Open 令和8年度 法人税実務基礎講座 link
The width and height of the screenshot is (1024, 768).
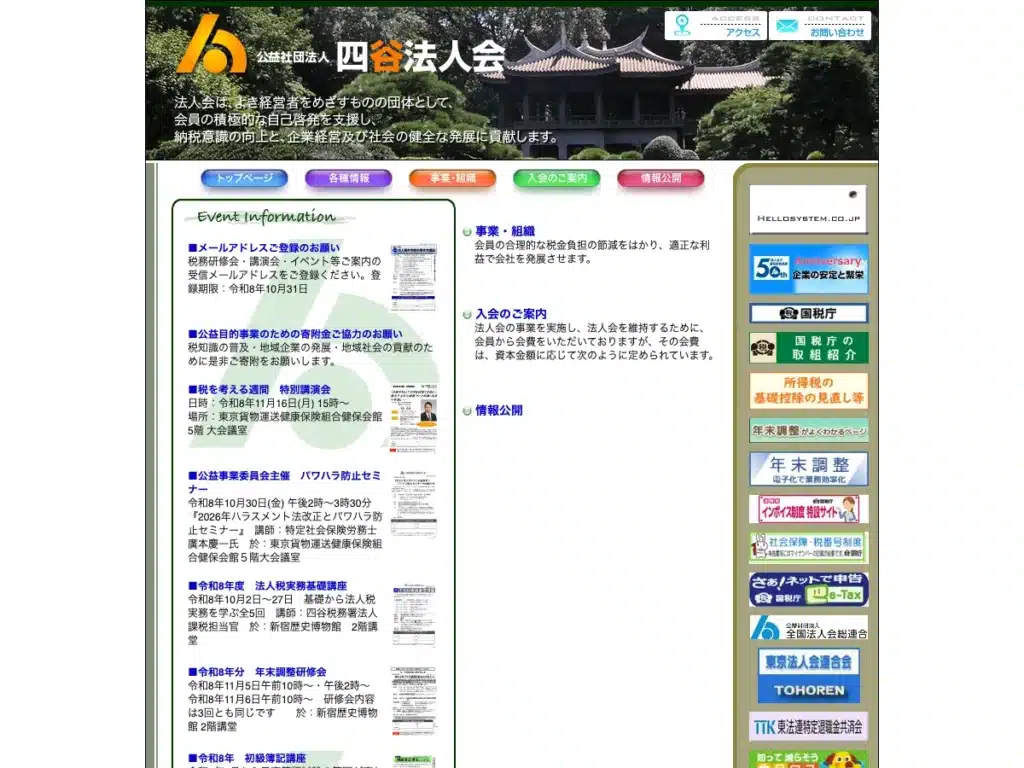pyautogui.click(x=268, y=586)
